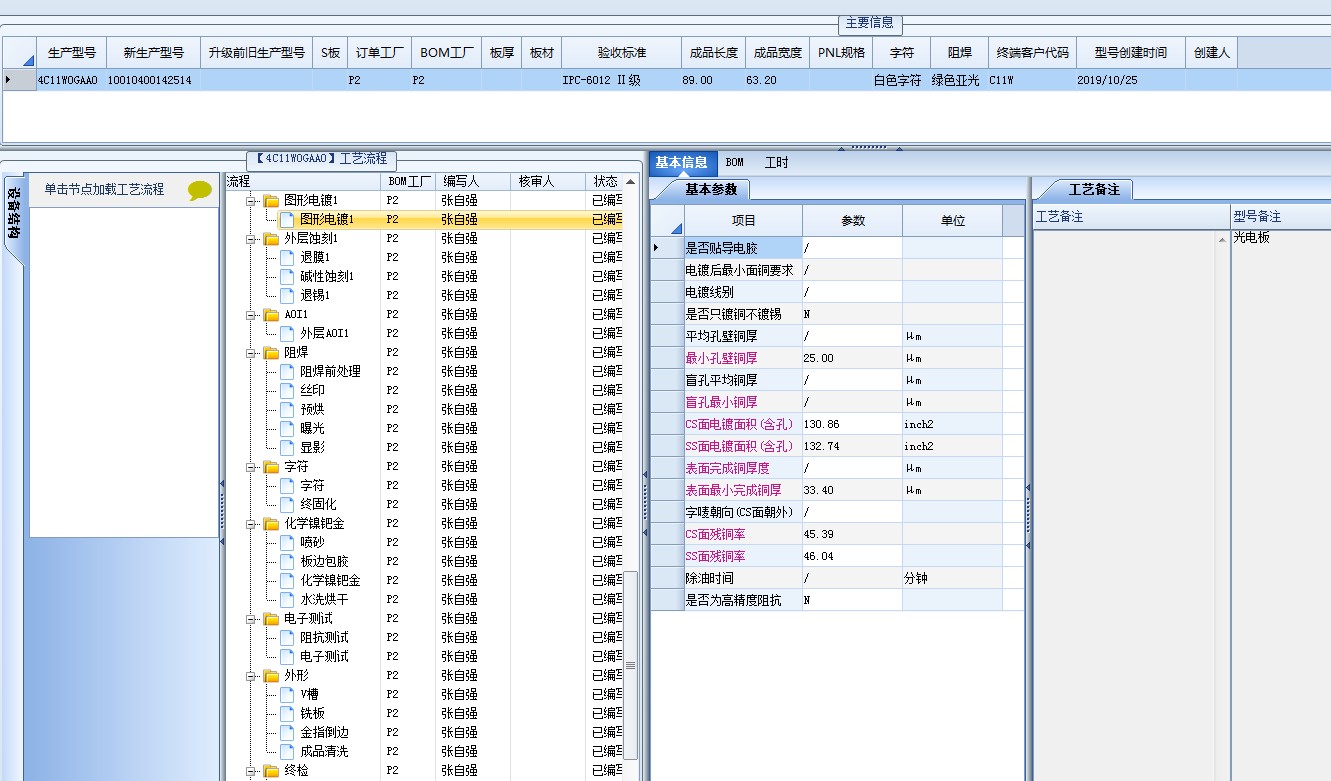Click the 终端客户代码 column header
Screen dimensions: 1331x781
1033,53
